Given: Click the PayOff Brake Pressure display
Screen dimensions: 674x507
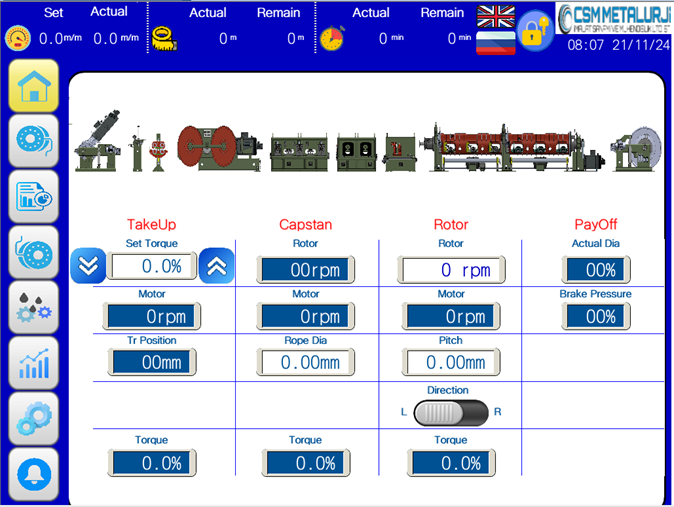Looking at the screenshot, I should click(x=595, y=316).
